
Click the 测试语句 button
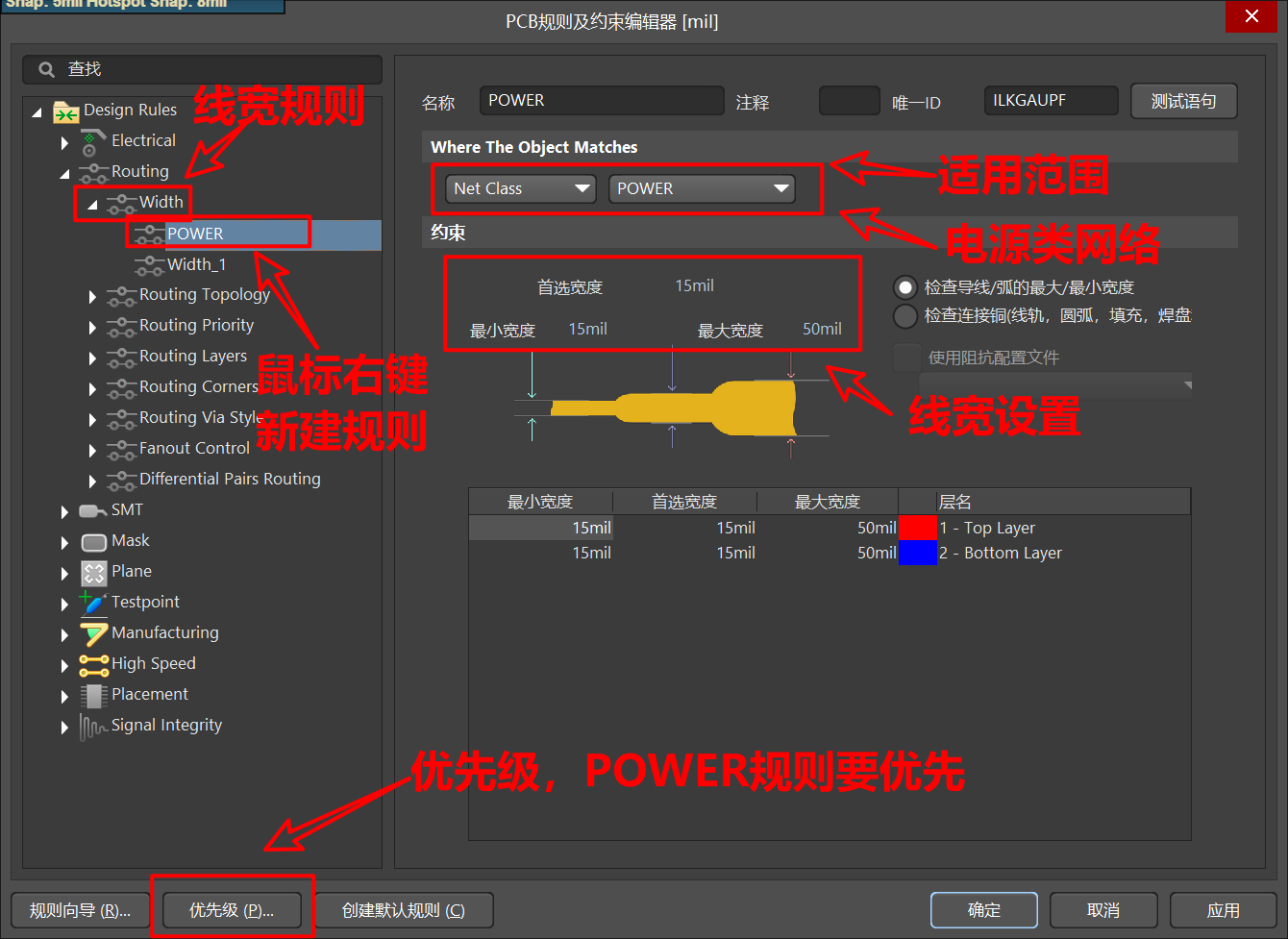click(1183, 101)
